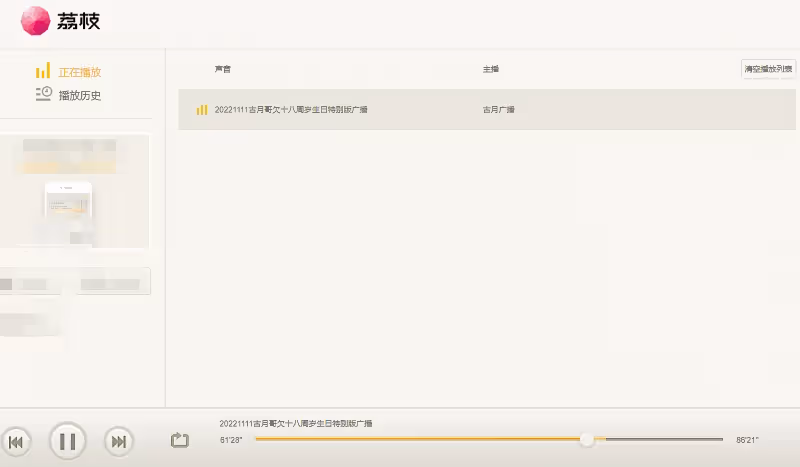
Task: Skip to the next track
Action: click(x=119, y=441)
